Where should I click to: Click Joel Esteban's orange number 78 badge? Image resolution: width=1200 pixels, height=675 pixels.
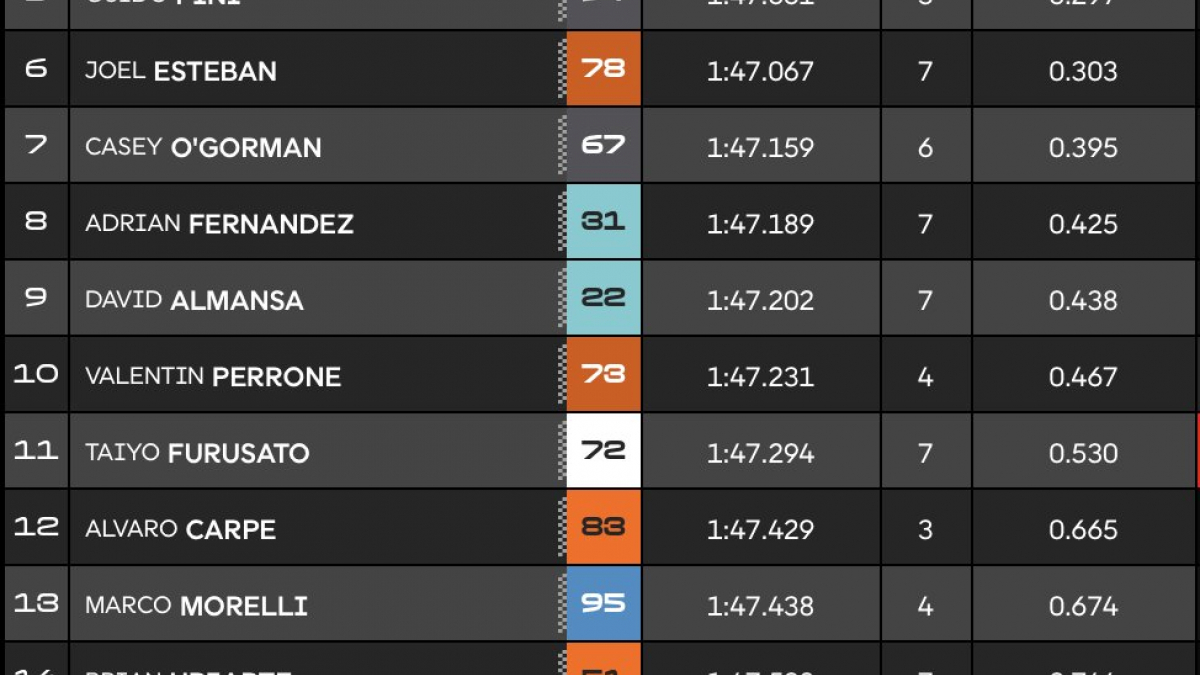tap(603, 69)
